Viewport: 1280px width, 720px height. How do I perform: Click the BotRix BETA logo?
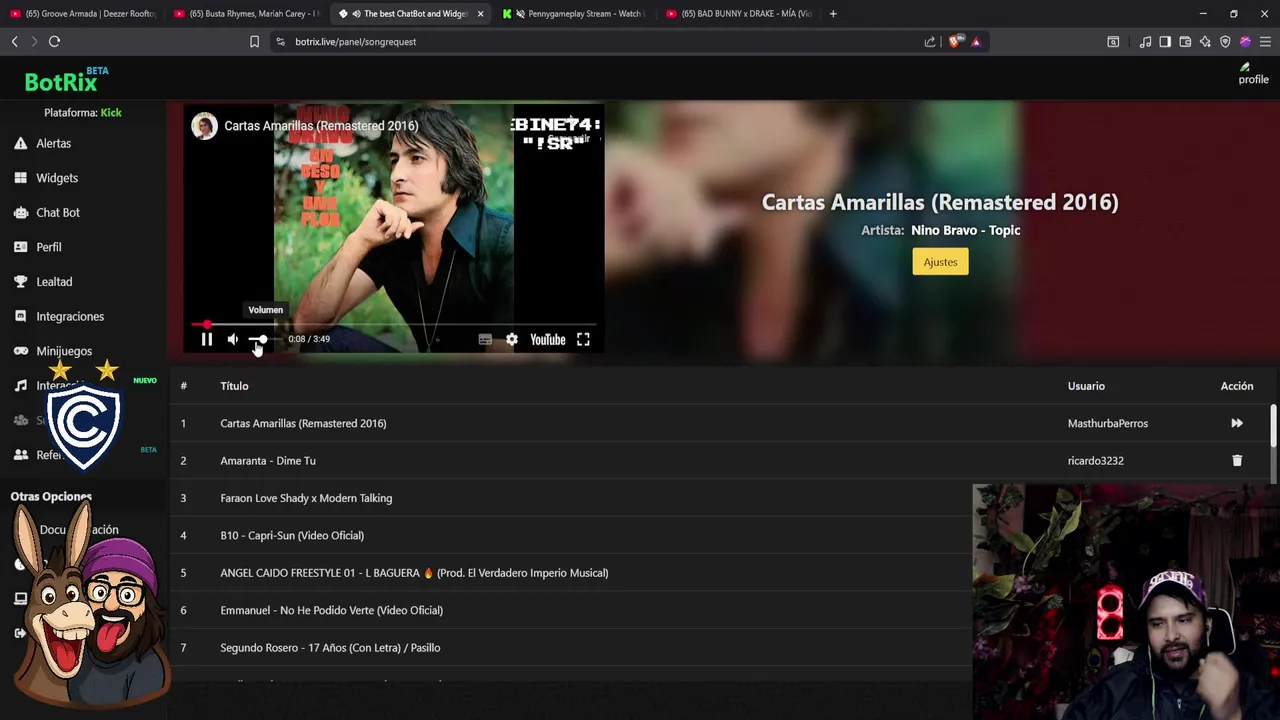pos(66,80)
